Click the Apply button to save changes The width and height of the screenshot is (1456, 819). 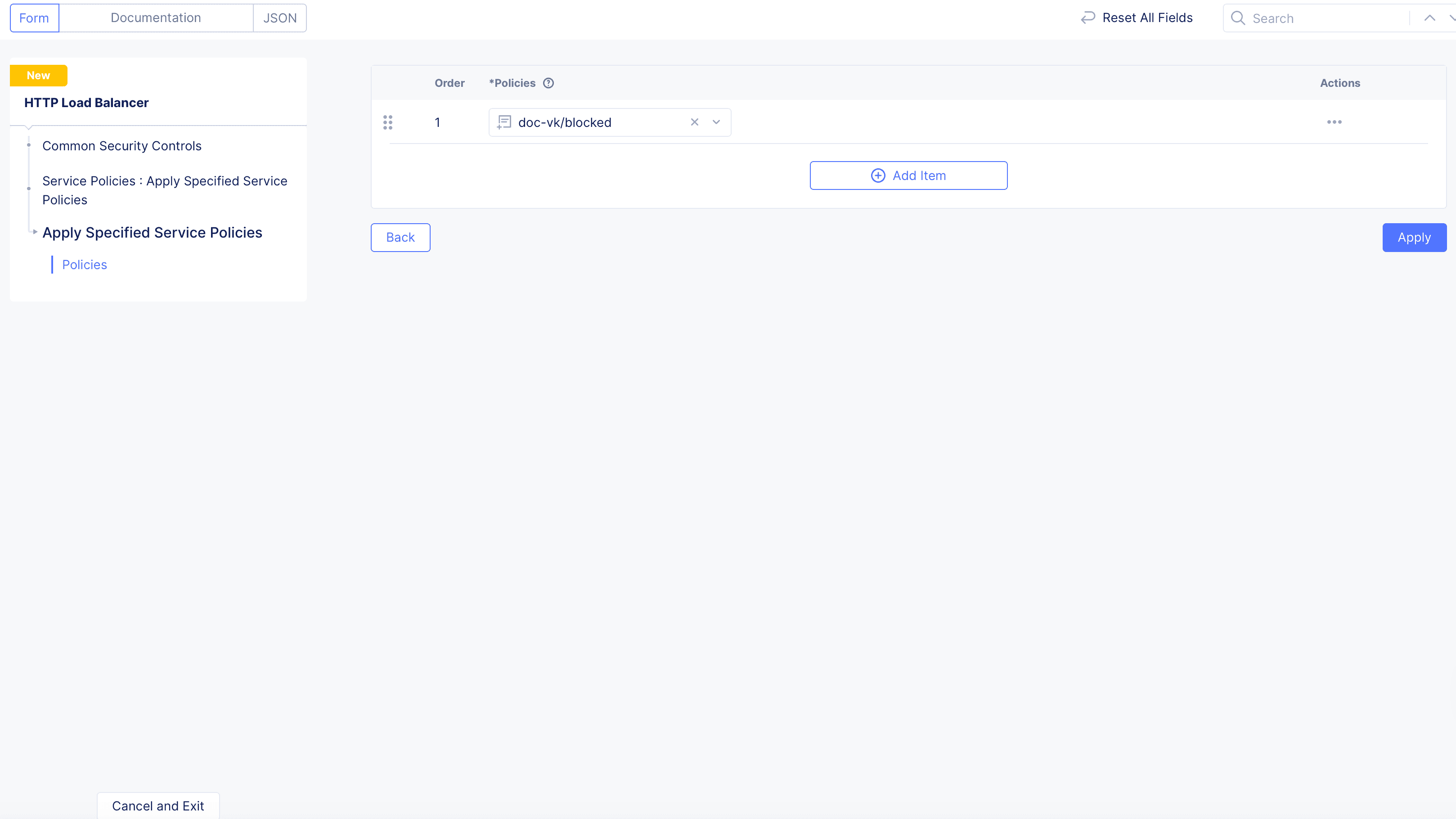tap(1415, 237)
